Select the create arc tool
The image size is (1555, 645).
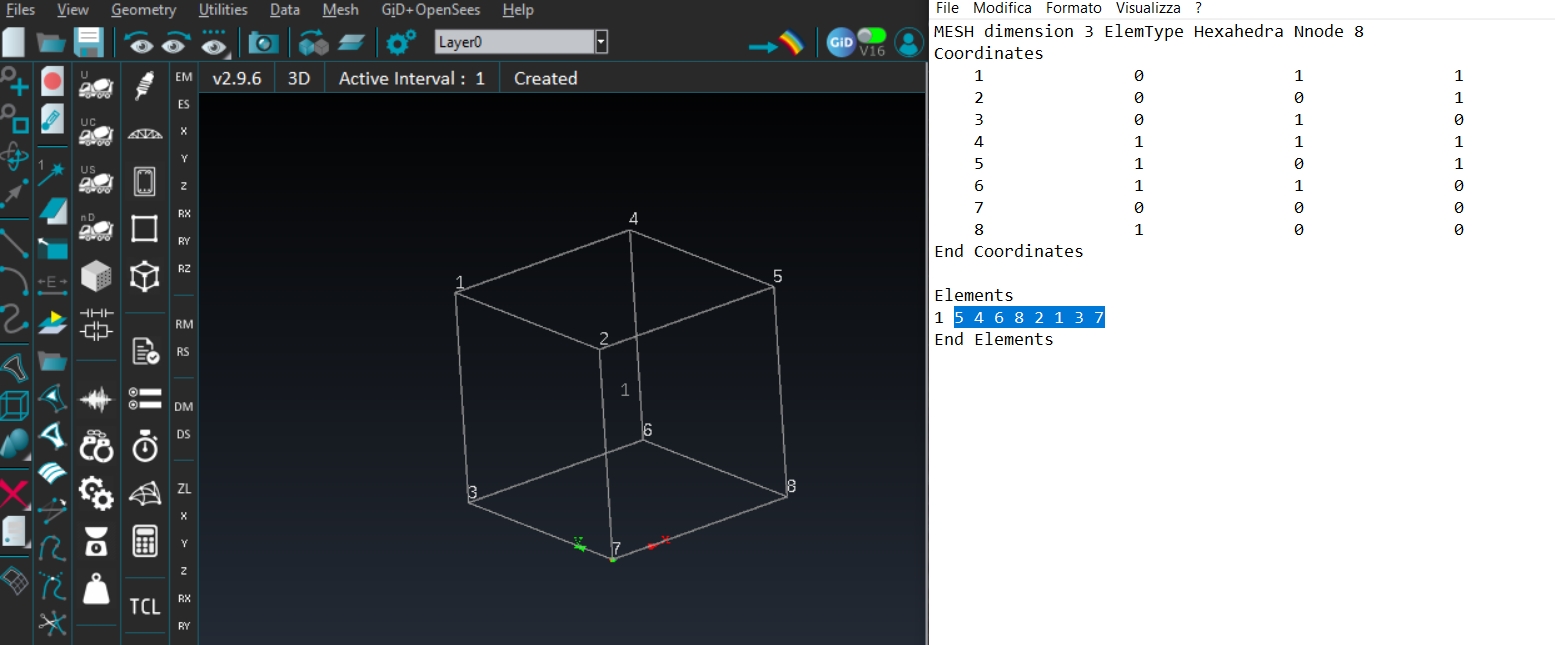coord(14,281)
